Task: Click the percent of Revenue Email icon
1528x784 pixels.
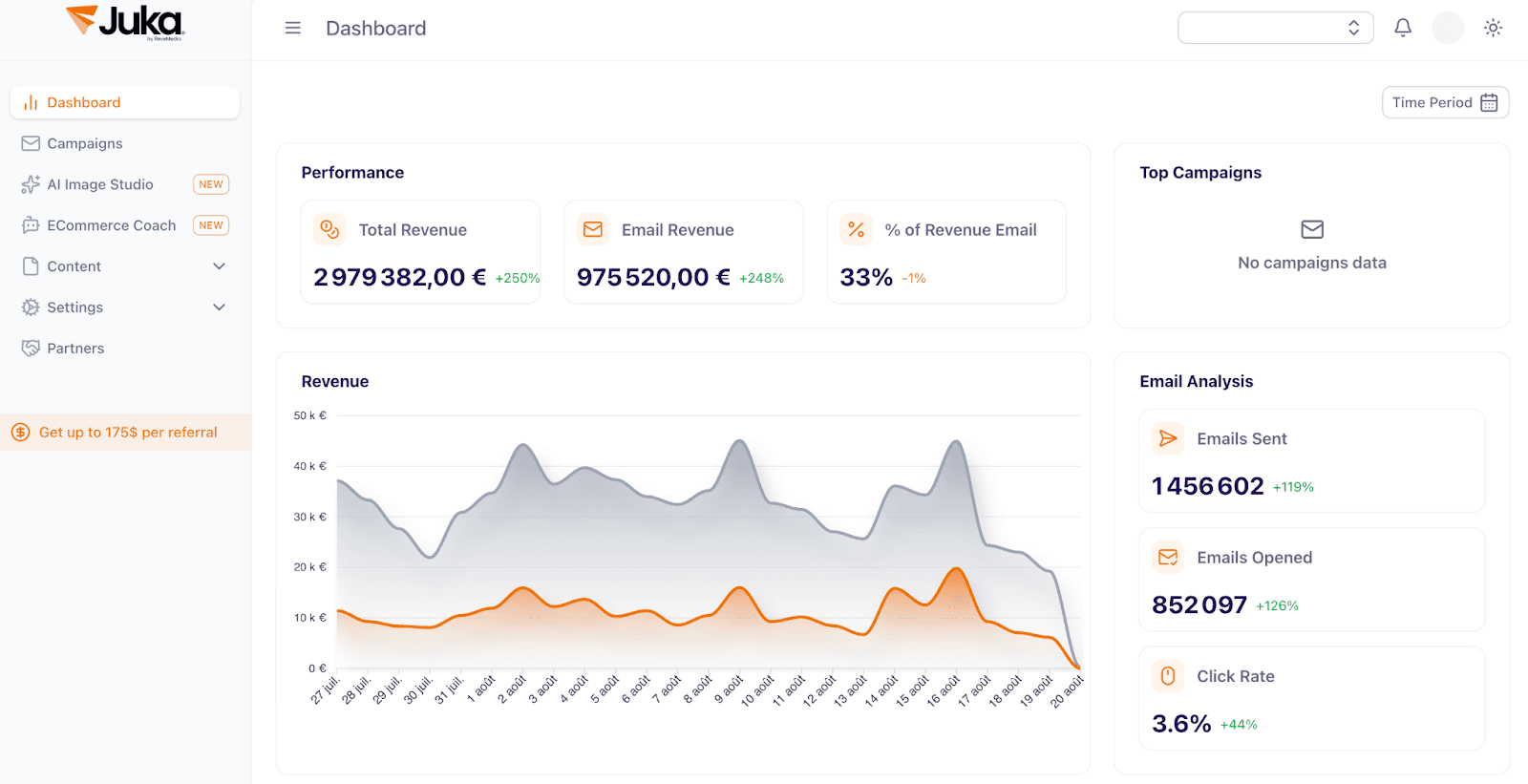Action: coord(856,229)
